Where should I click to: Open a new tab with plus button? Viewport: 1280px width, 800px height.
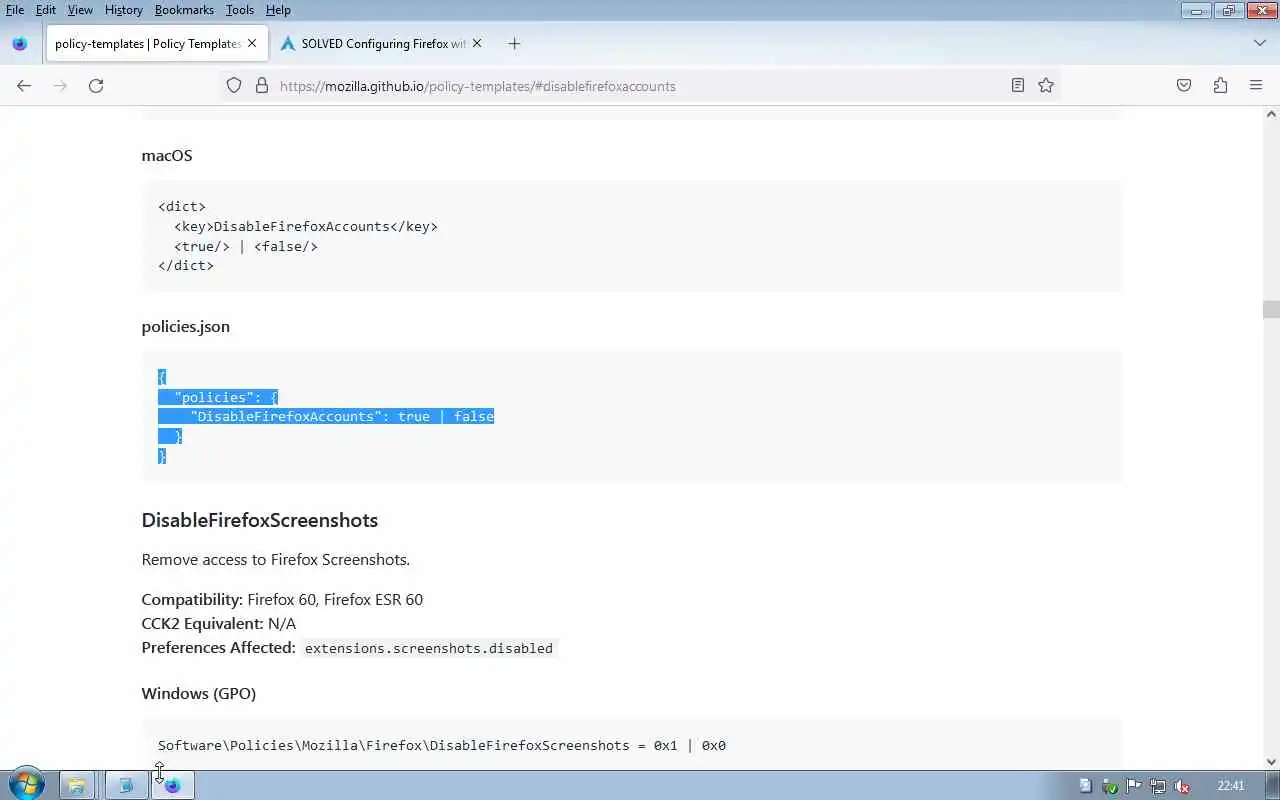(x=514, y=44)
